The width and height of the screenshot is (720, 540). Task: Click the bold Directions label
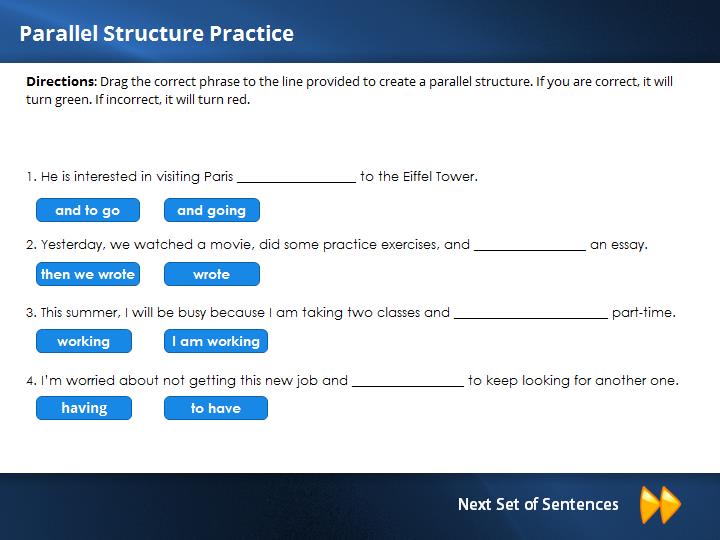(x=61, y=82)
